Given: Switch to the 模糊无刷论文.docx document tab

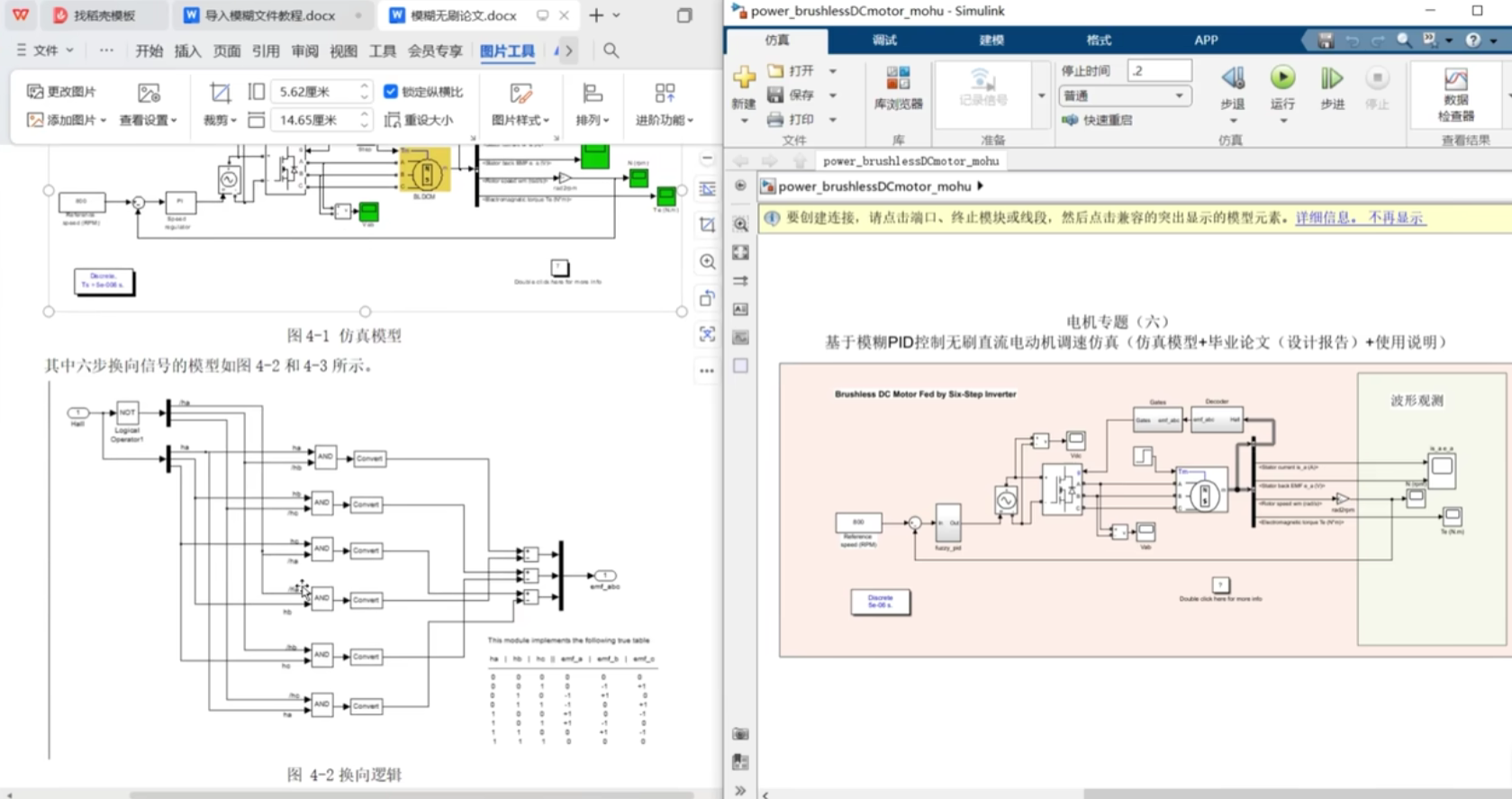Looking at the screenshot, I should coord(463,15).
